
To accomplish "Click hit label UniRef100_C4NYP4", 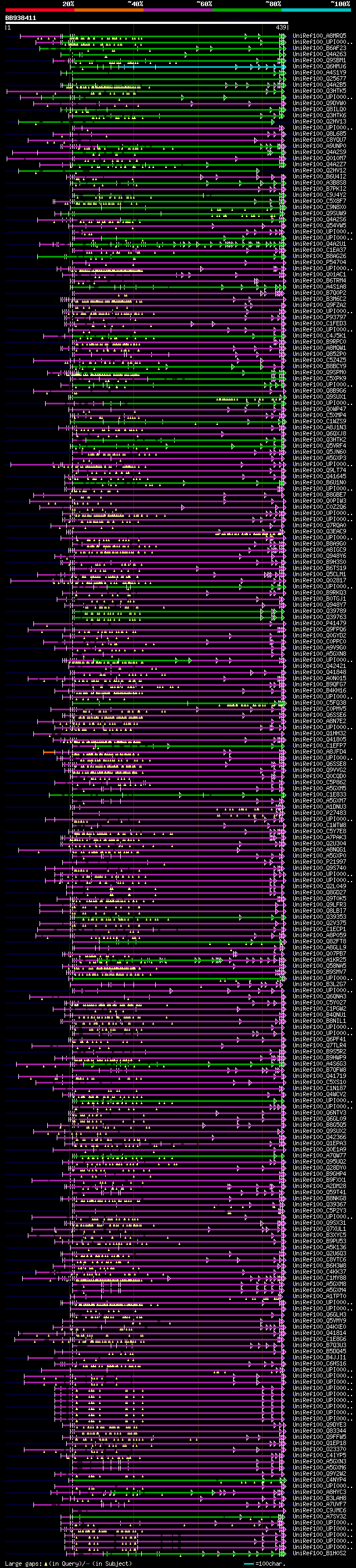I will click(x=319, y=1479).
